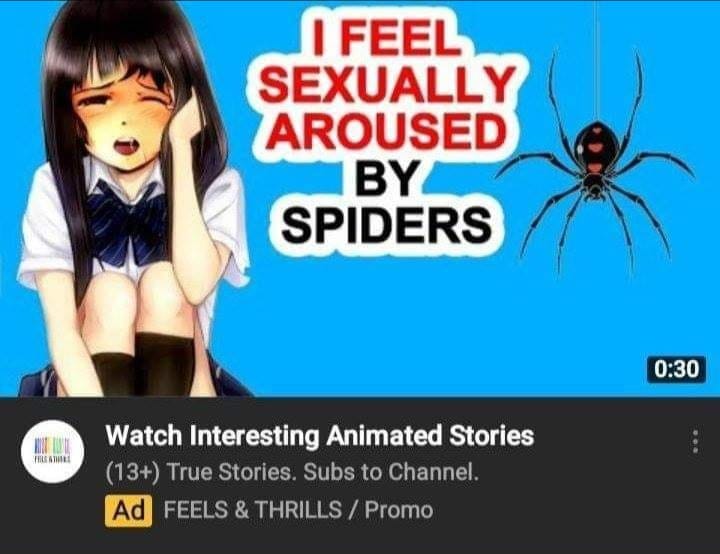Click the (13+) age label in description
This screenshot has height=554, width=720.
(x=133, y=473)
